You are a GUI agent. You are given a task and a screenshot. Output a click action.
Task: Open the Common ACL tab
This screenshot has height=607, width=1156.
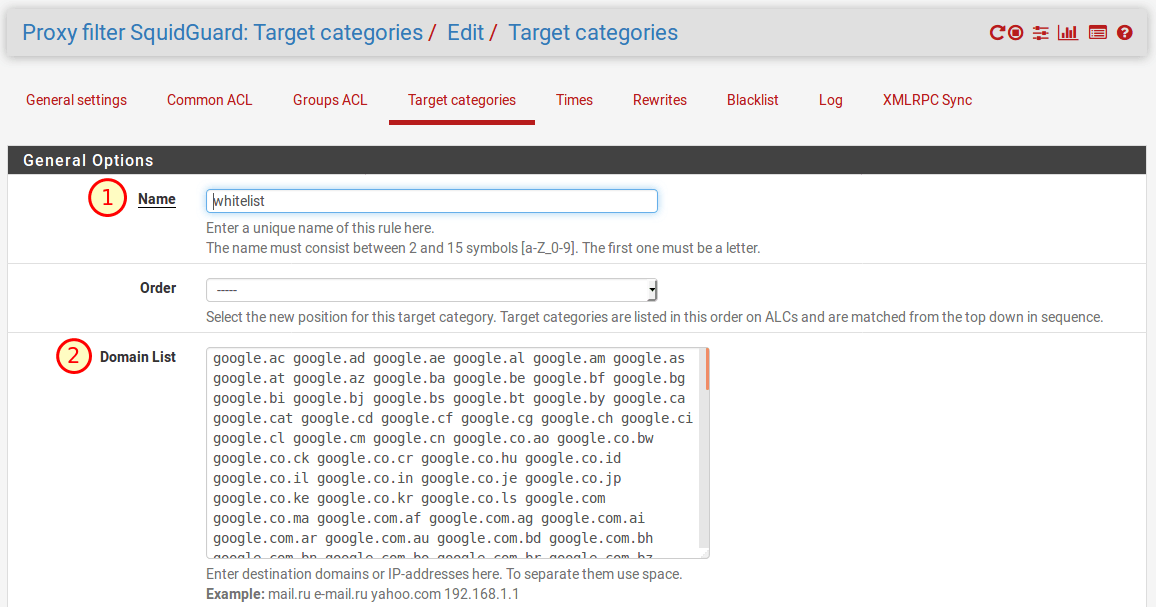209,100
